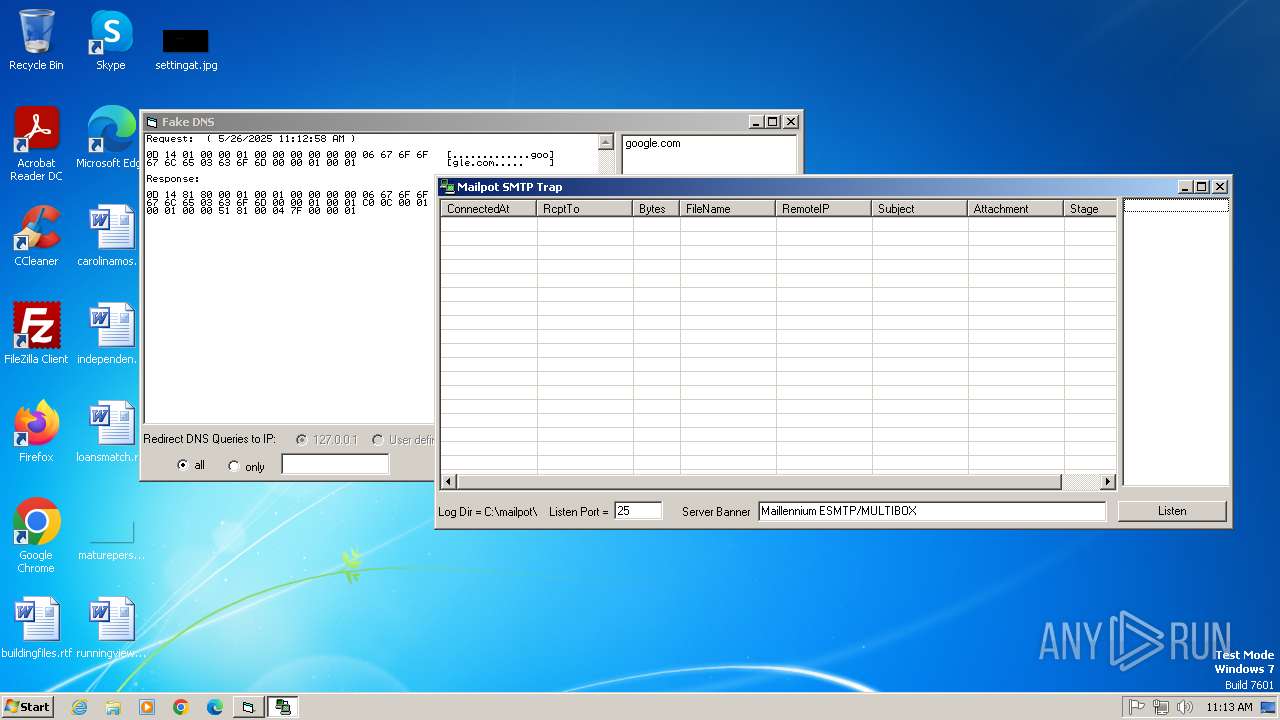The height and width of the screenshot is (720, 1280).
Task: Click the left arrow of Mailpot horizontal scrollbar
Action: [x=449, y=482]
